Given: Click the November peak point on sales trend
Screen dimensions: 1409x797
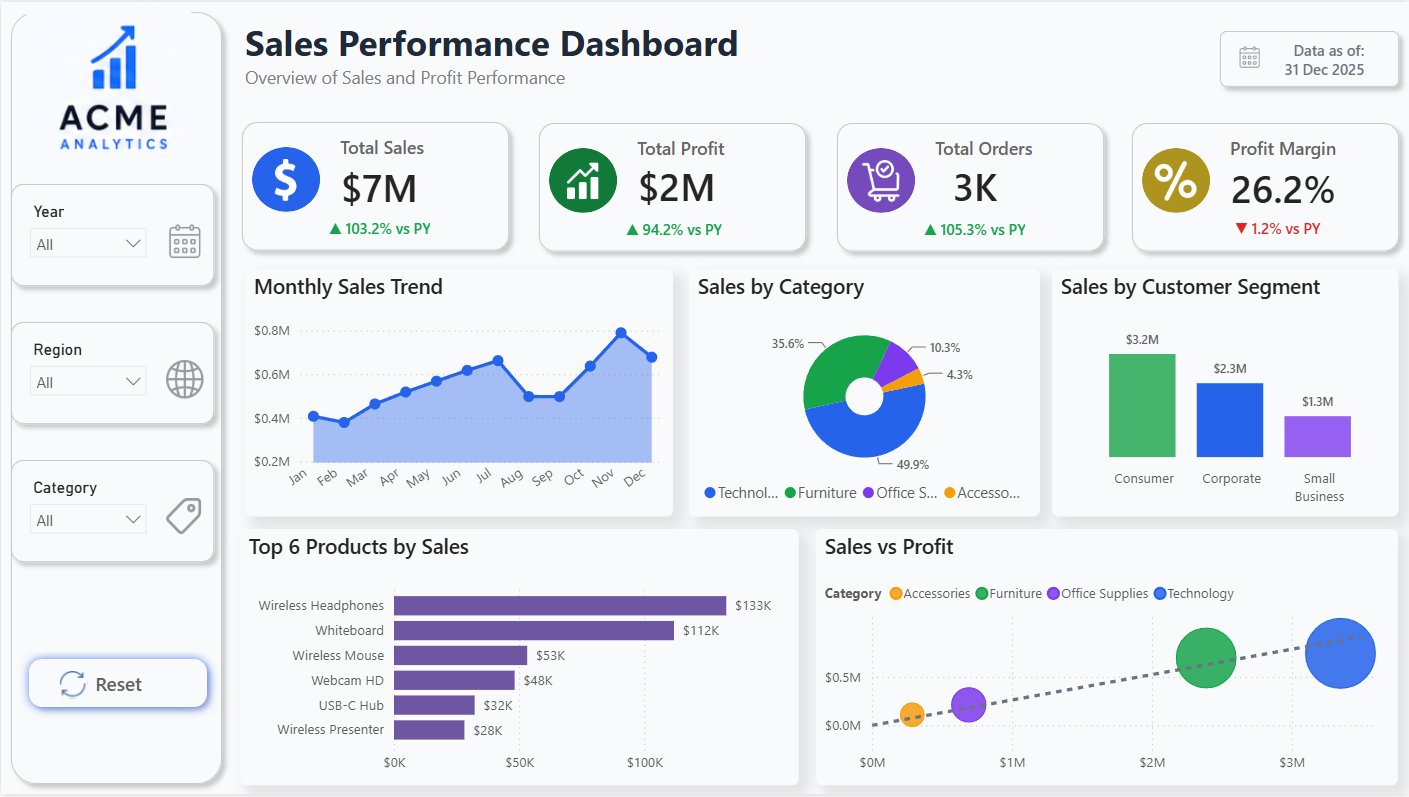Looking at the screenshot, I should (x=621, y=333).
